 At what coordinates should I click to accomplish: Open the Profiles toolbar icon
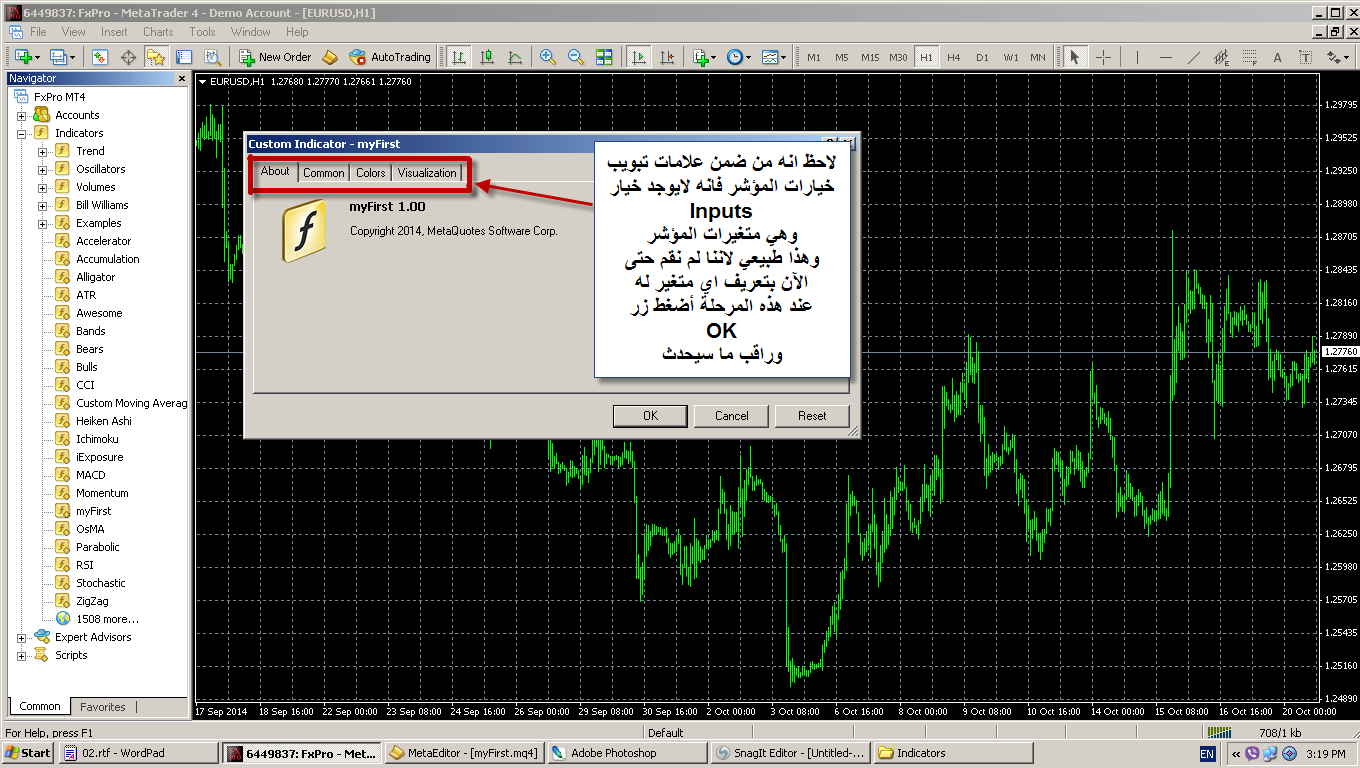click(61, 57)
